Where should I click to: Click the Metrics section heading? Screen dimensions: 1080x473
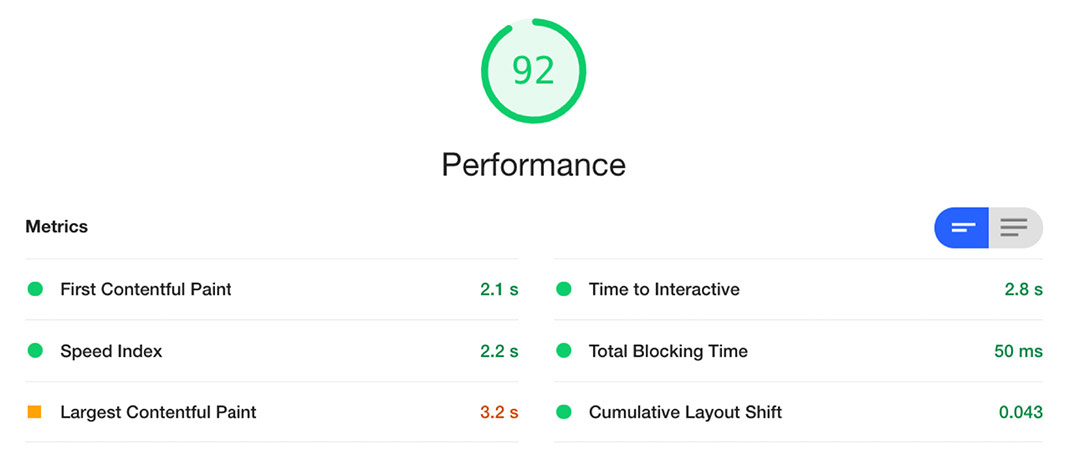[57, 227]
